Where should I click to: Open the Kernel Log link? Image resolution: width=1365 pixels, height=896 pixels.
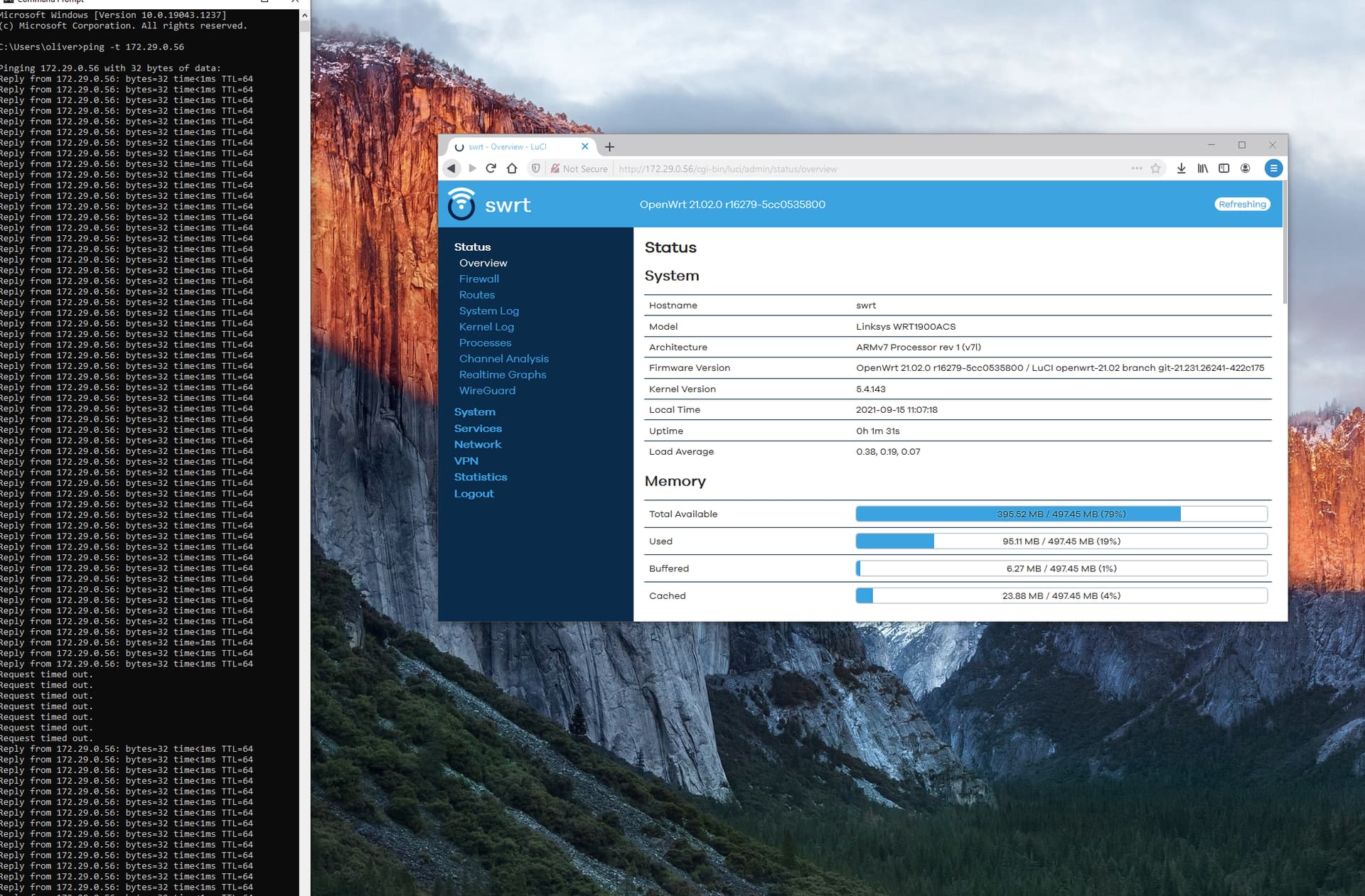click(486, 327)
